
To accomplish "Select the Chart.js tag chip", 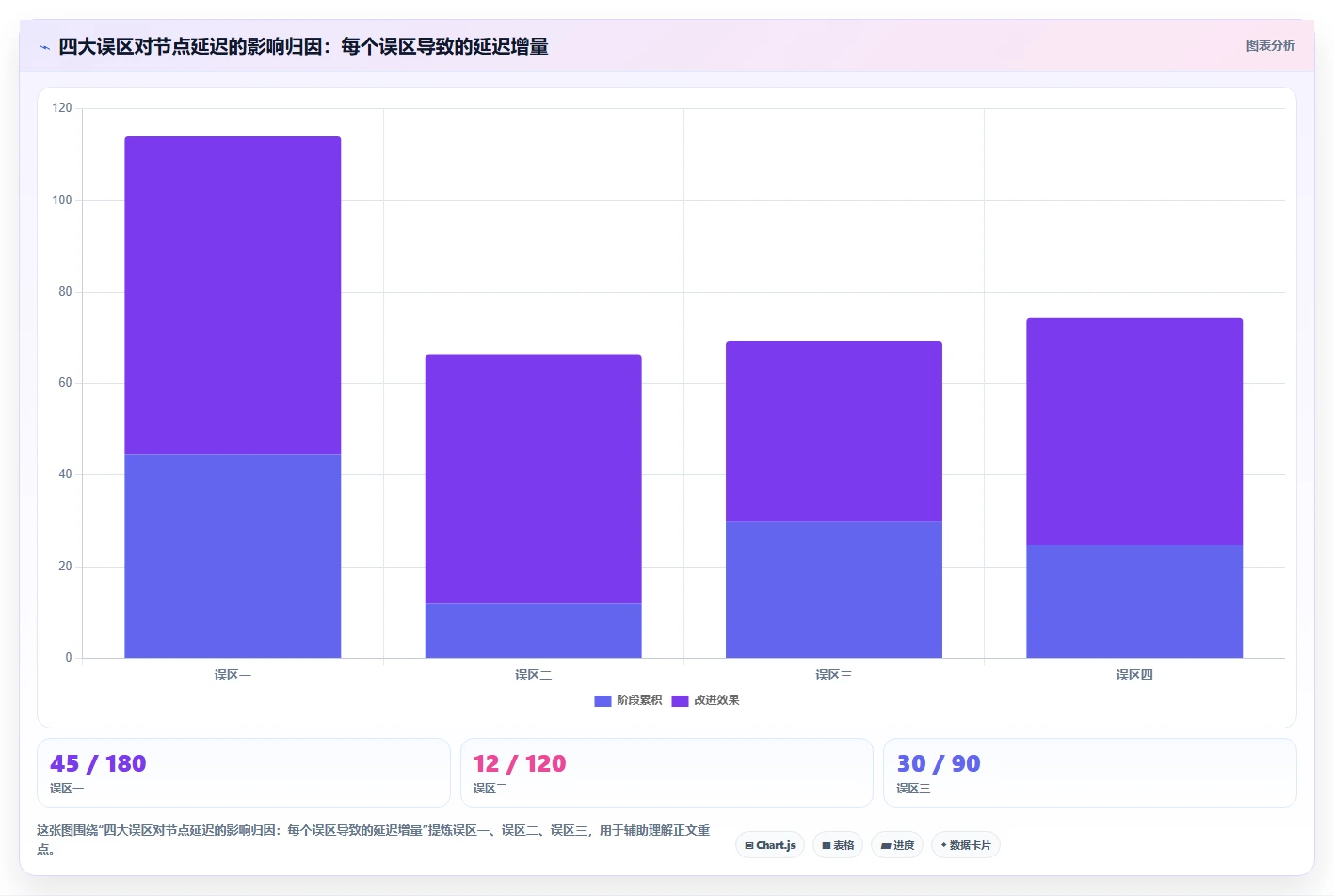I will (x=770, y=845).
